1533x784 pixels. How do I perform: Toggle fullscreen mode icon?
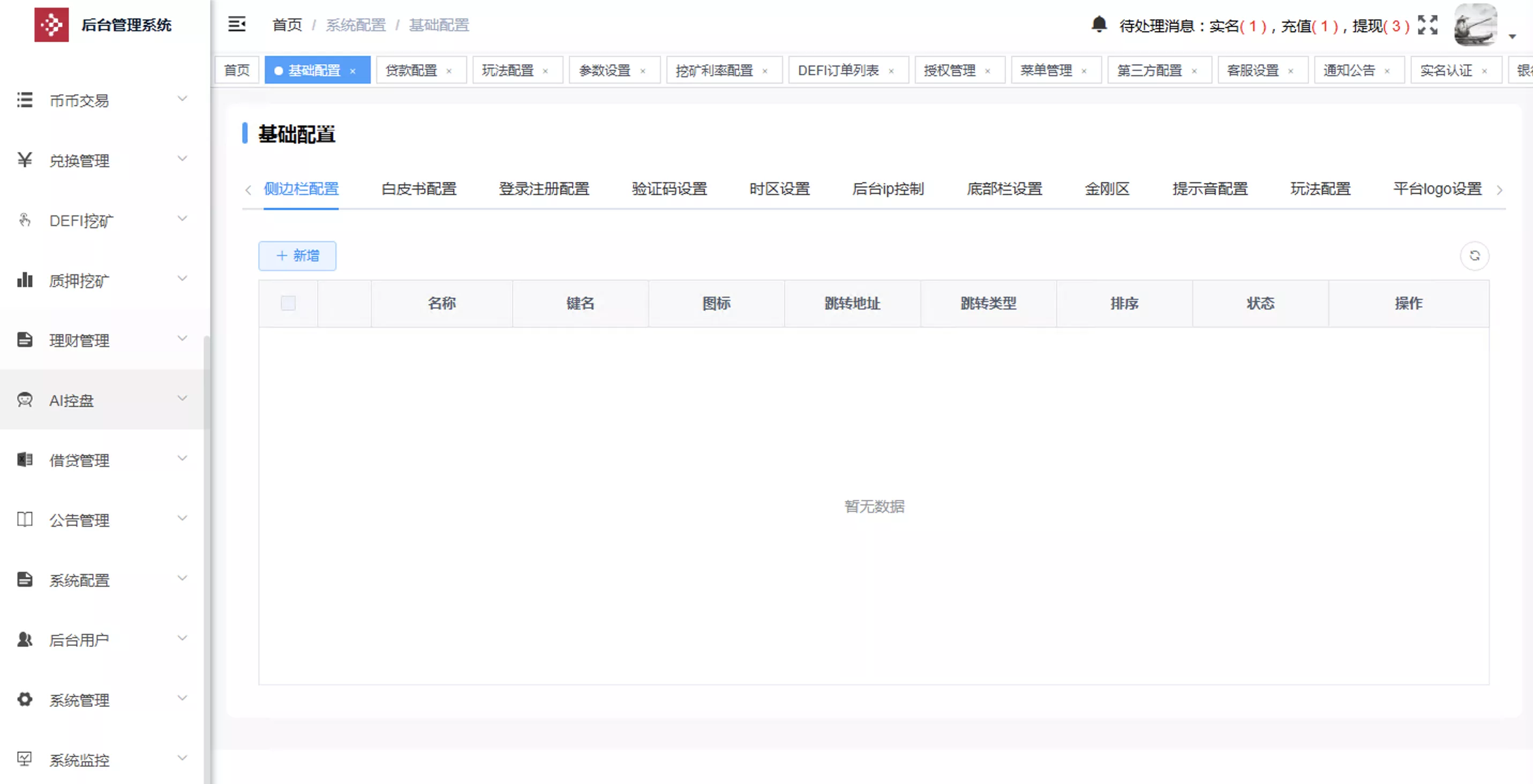(x=1427, y=25)
